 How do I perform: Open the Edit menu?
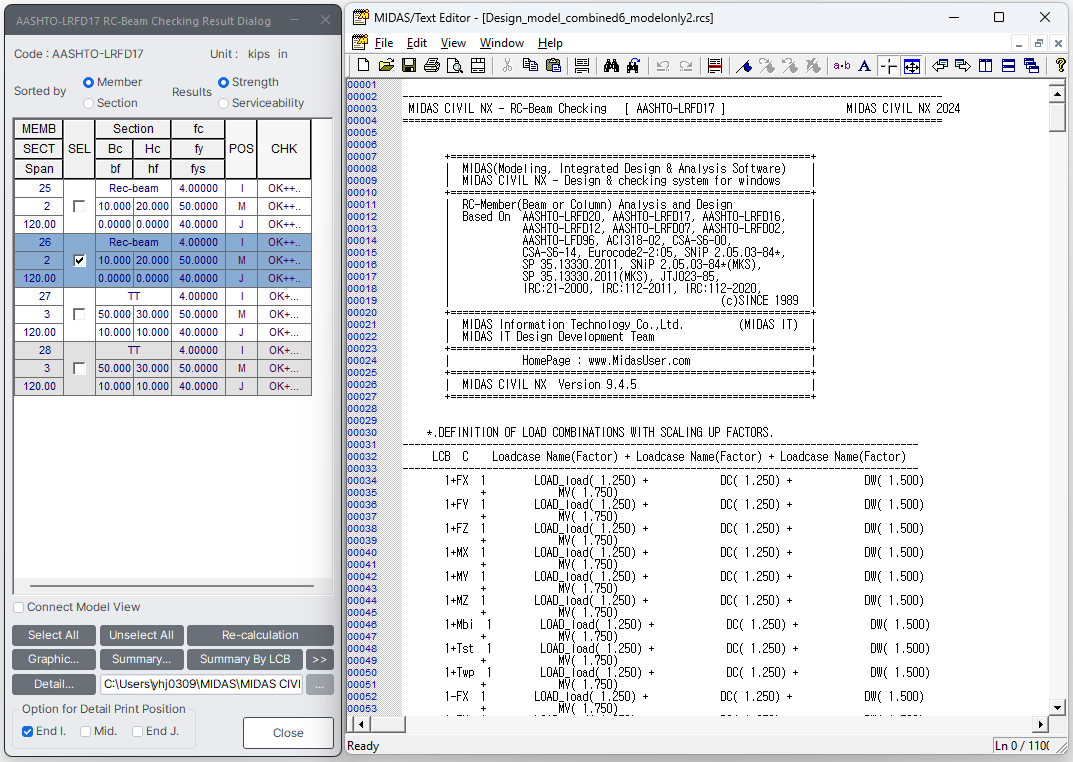pyautogui.click(x=417, y=43)
